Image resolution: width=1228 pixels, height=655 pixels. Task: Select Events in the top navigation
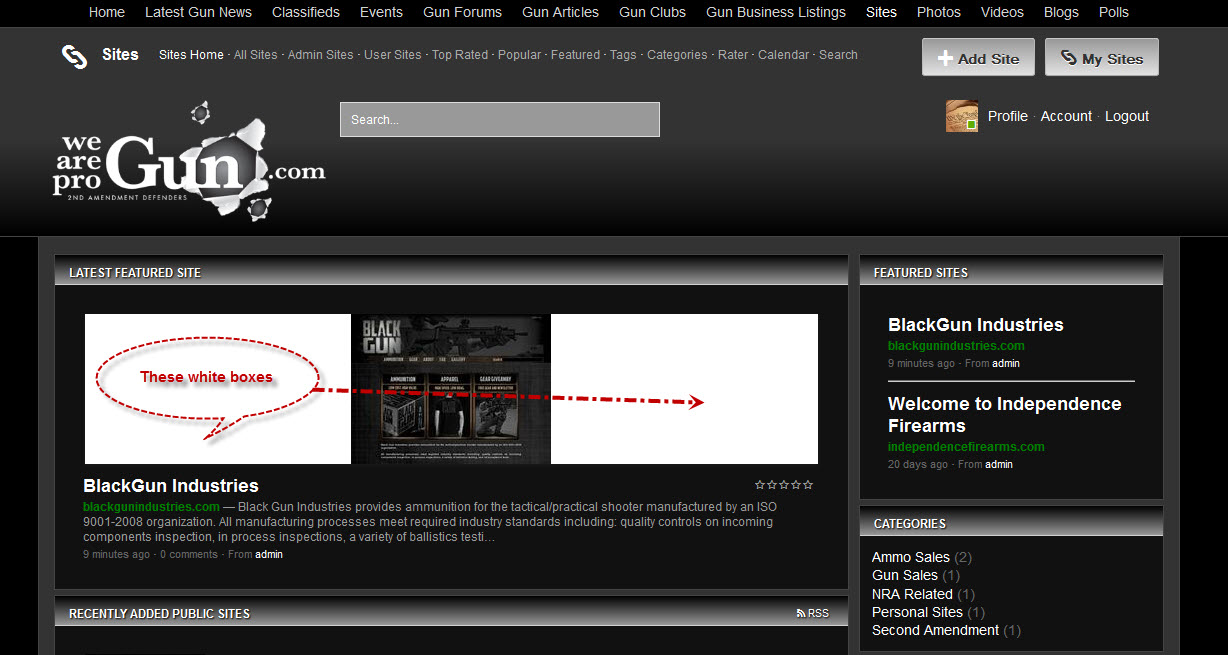[x=381, y=12]
